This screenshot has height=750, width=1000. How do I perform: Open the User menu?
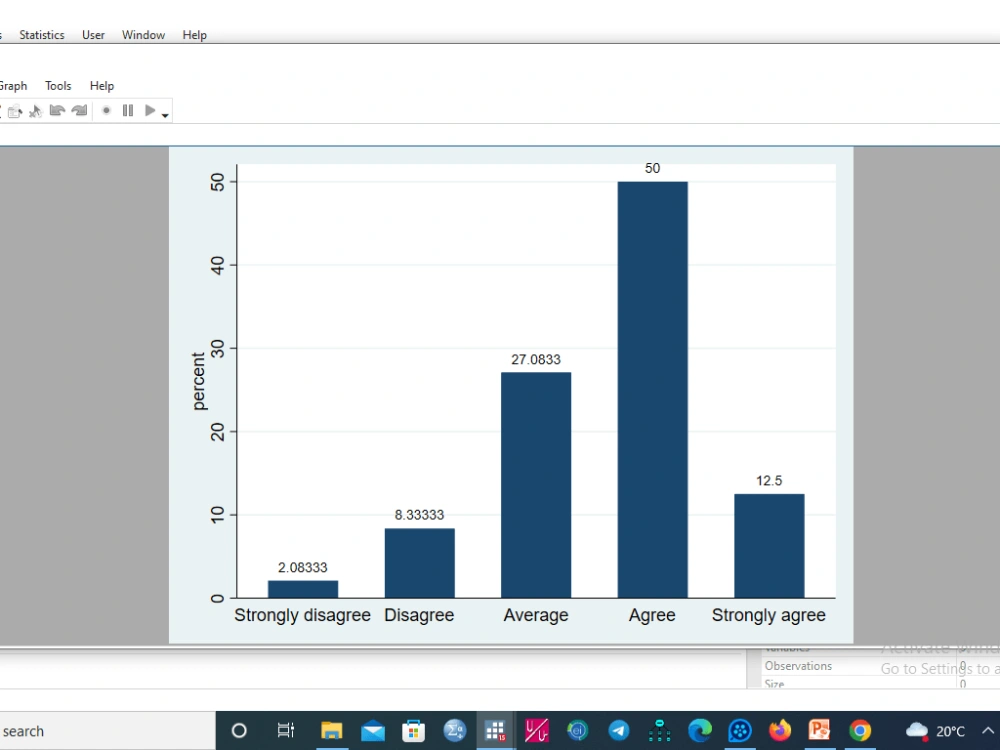(x=93, y=35)
